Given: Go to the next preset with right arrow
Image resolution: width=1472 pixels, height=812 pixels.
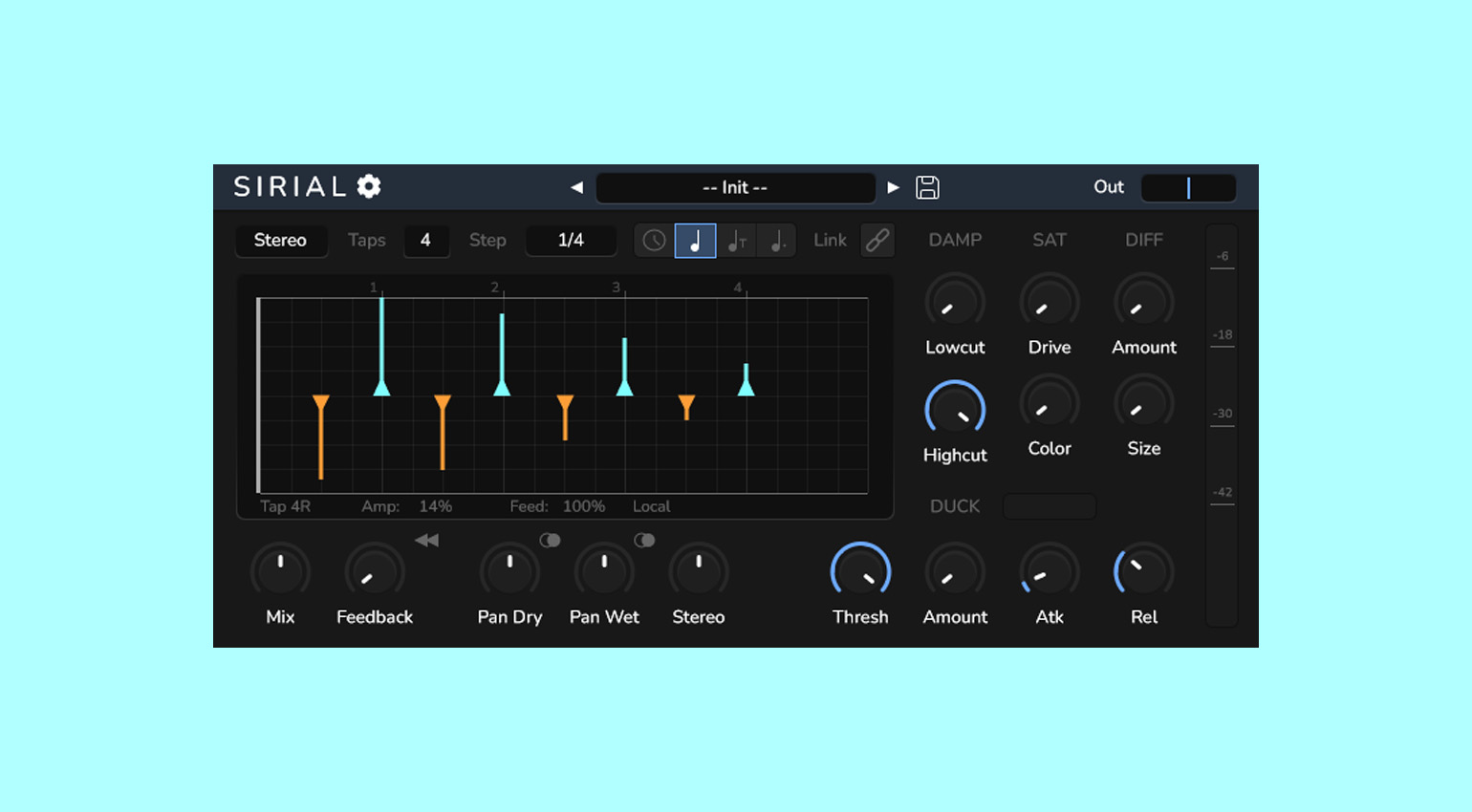Looking at the screenshot, I should click(x=893, y=188).
